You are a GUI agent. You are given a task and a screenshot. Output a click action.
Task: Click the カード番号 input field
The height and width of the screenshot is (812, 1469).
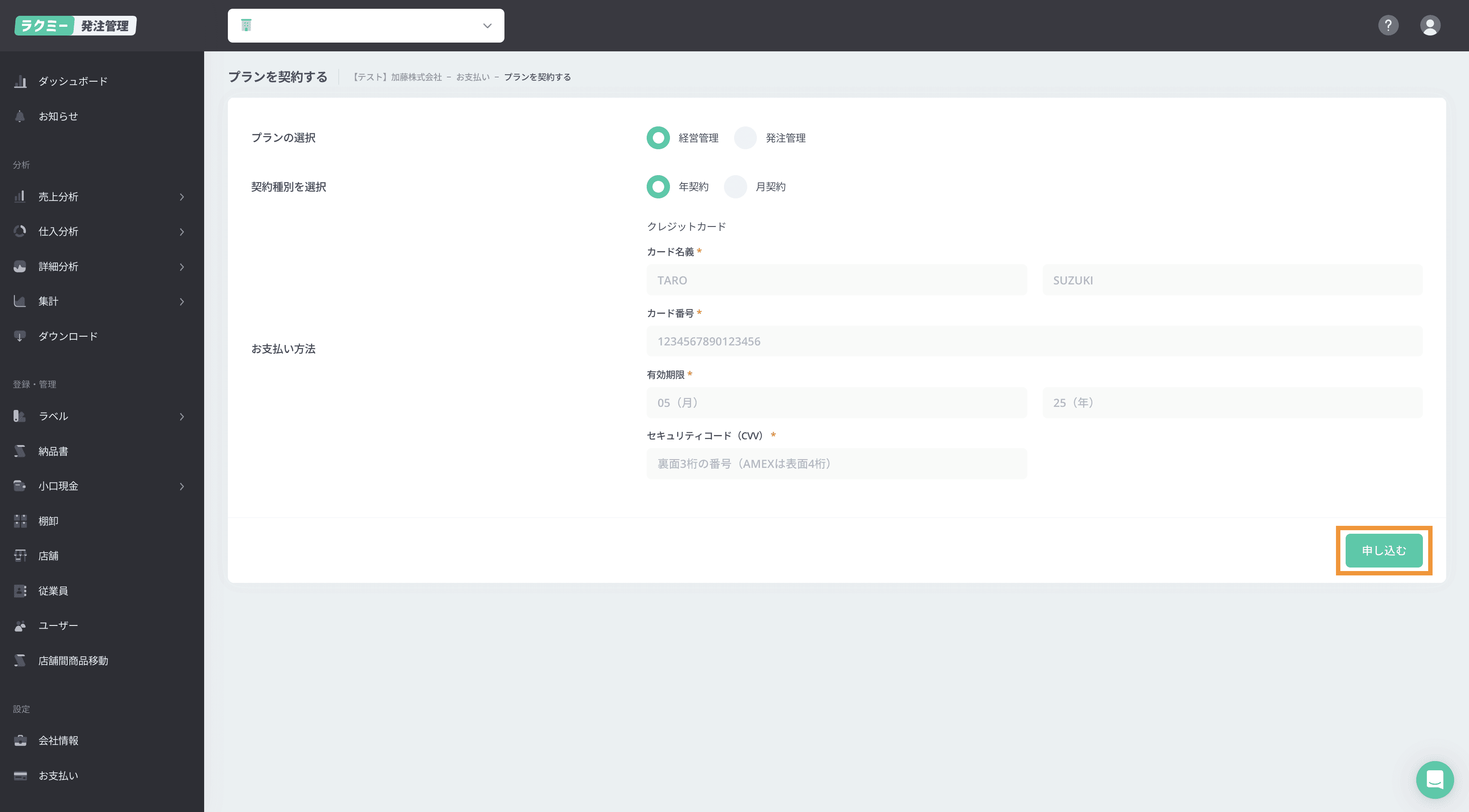pos(1034,341)
